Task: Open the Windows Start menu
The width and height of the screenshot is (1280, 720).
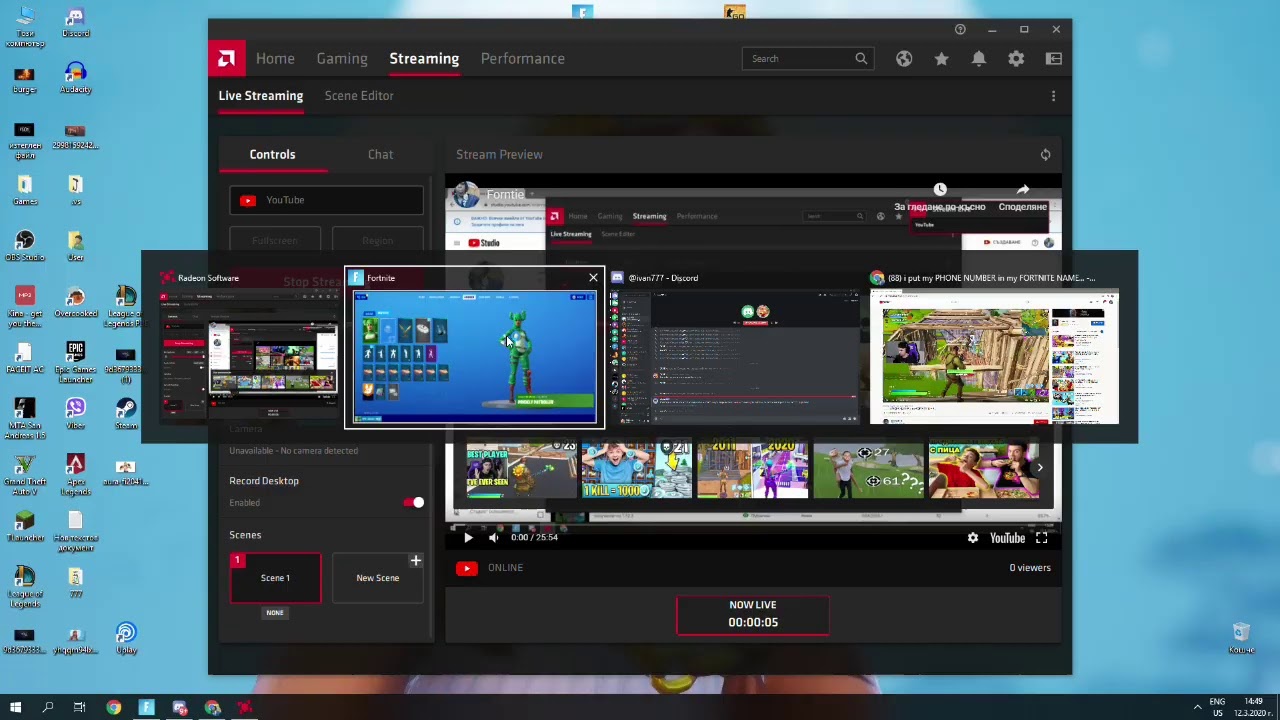Action: (x=15, y=707)
